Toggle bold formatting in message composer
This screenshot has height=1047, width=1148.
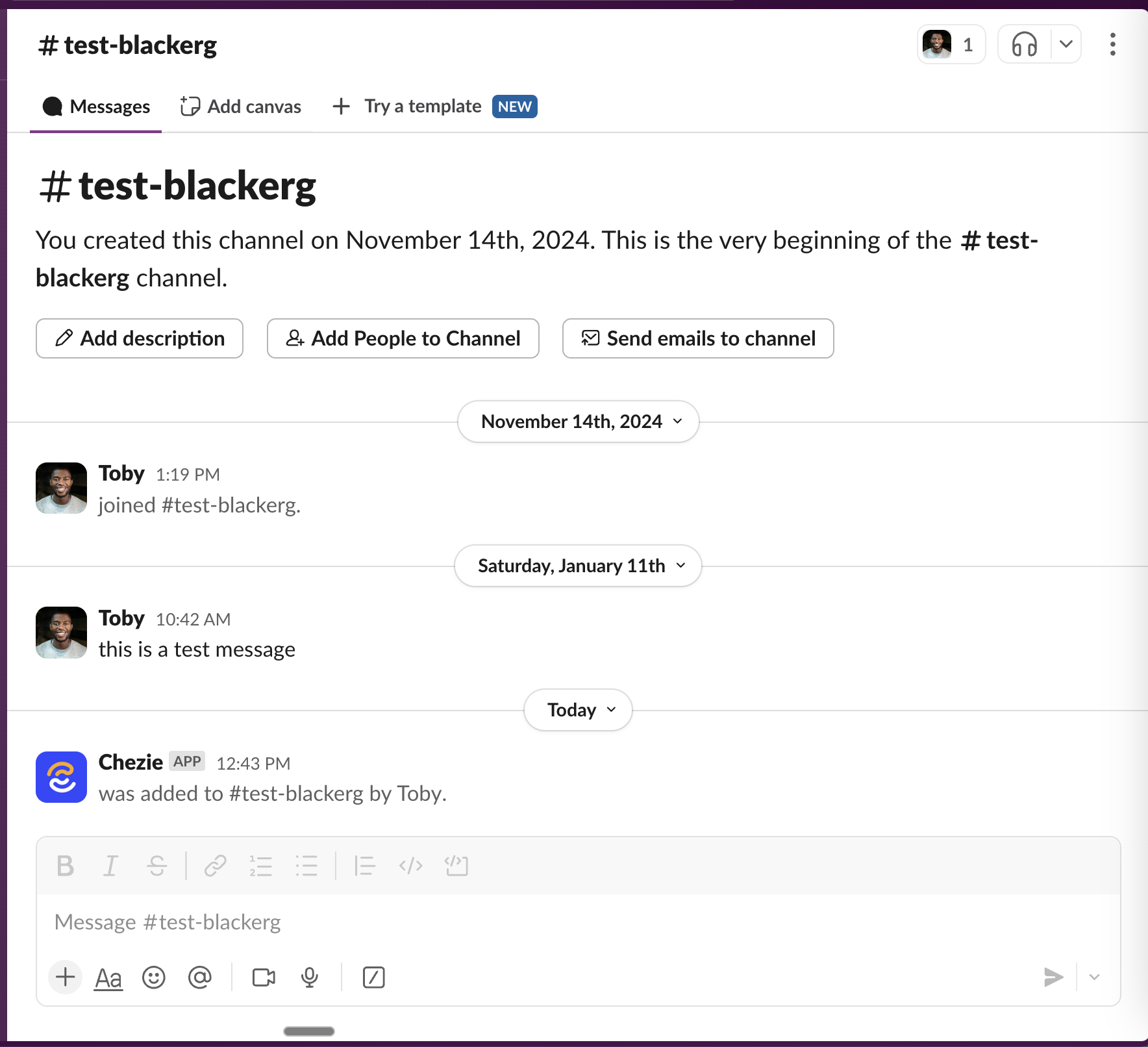coord(65,866)
